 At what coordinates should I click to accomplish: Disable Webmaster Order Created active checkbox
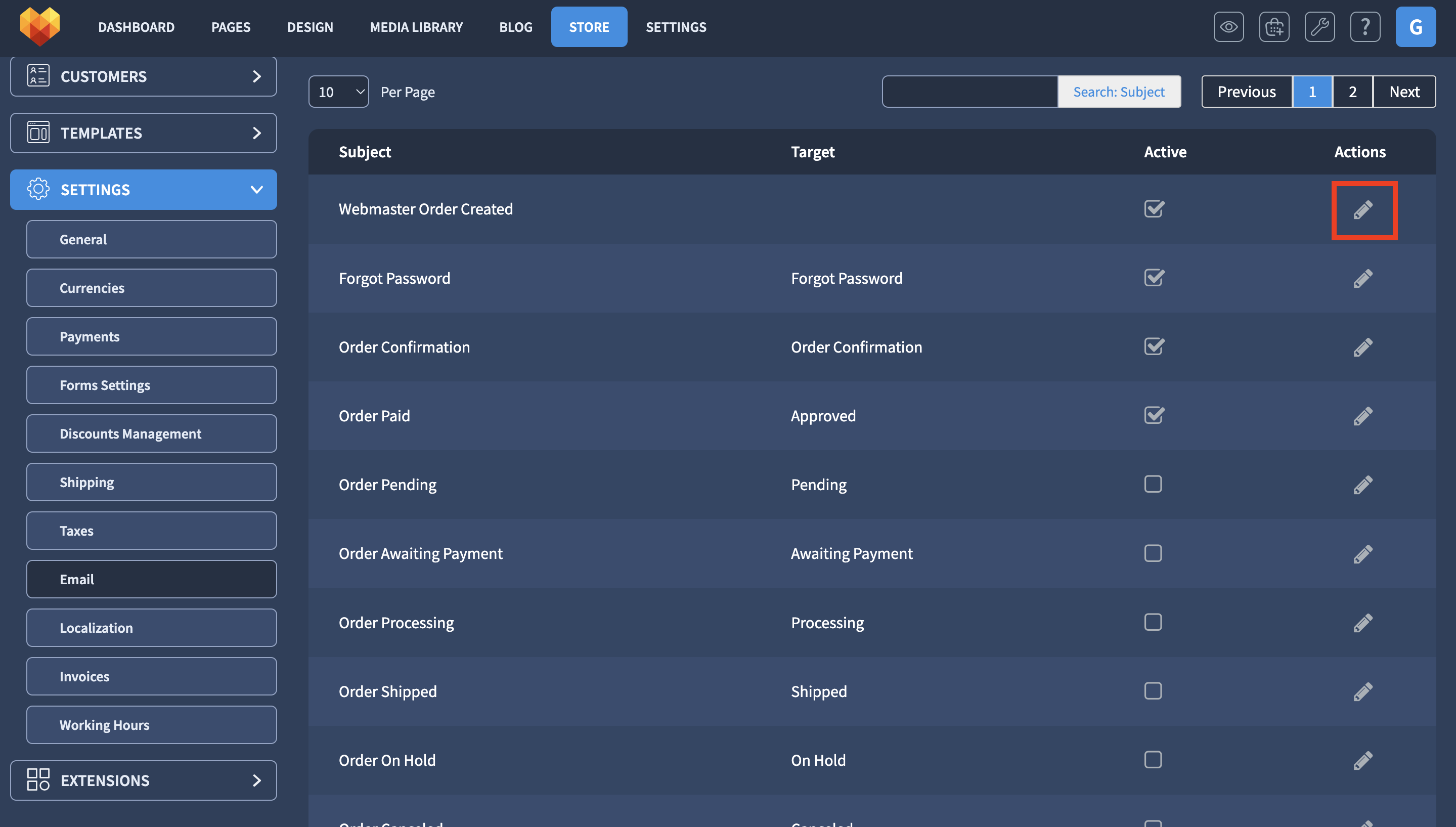point(1154,209)
